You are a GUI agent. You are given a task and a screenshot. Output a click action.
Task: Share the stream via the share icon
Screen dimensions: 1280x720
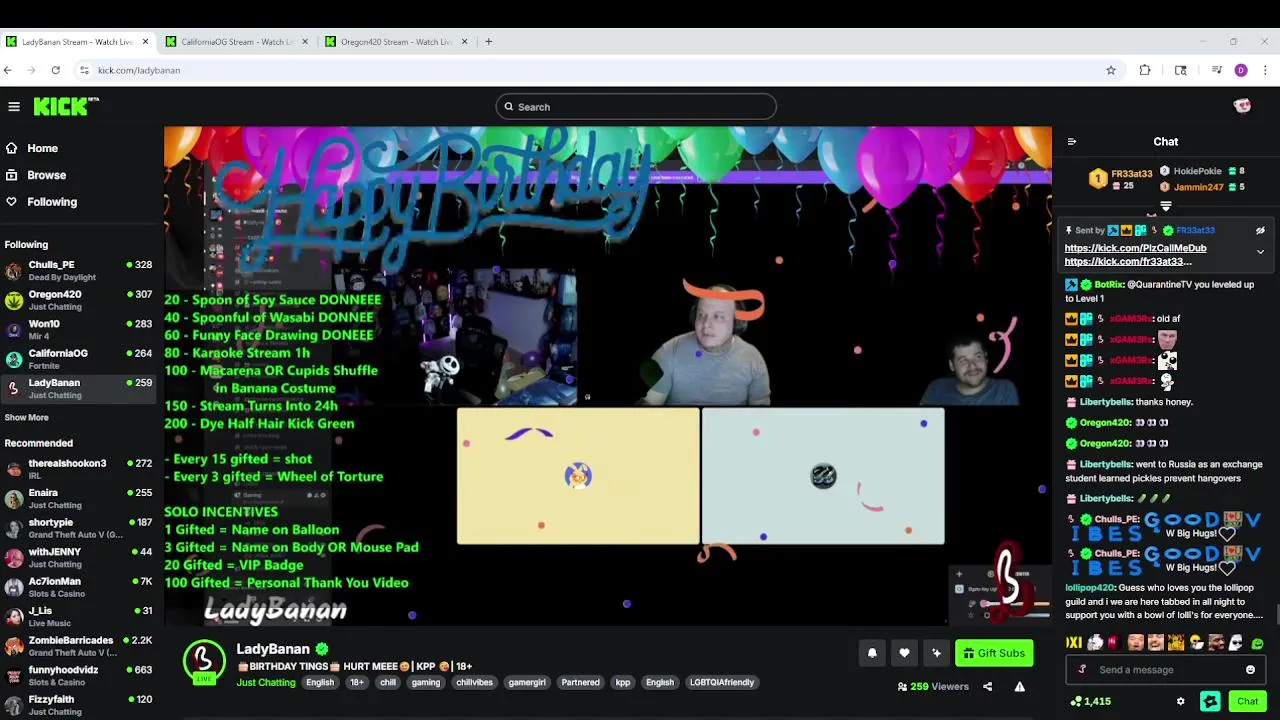[987, 687]
